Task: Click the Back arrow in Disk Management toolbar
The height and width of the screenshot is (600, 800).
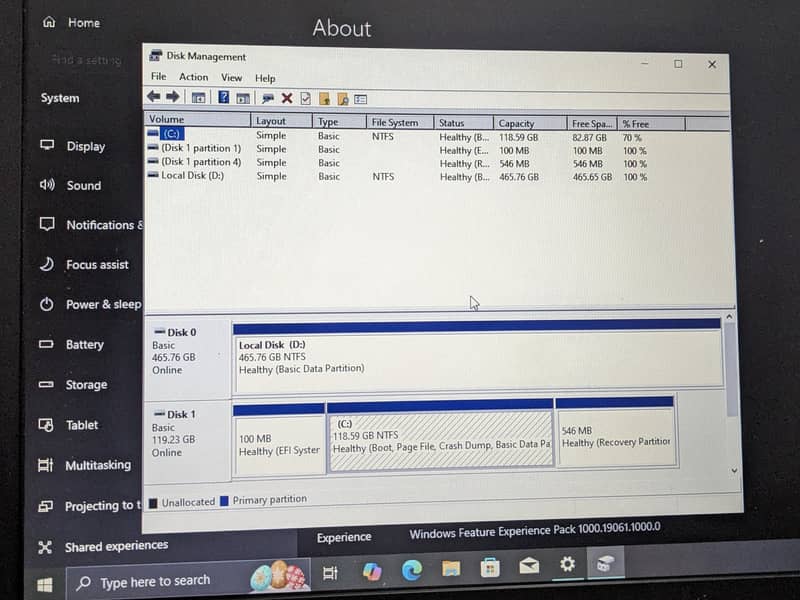Action: click(154, 96)
